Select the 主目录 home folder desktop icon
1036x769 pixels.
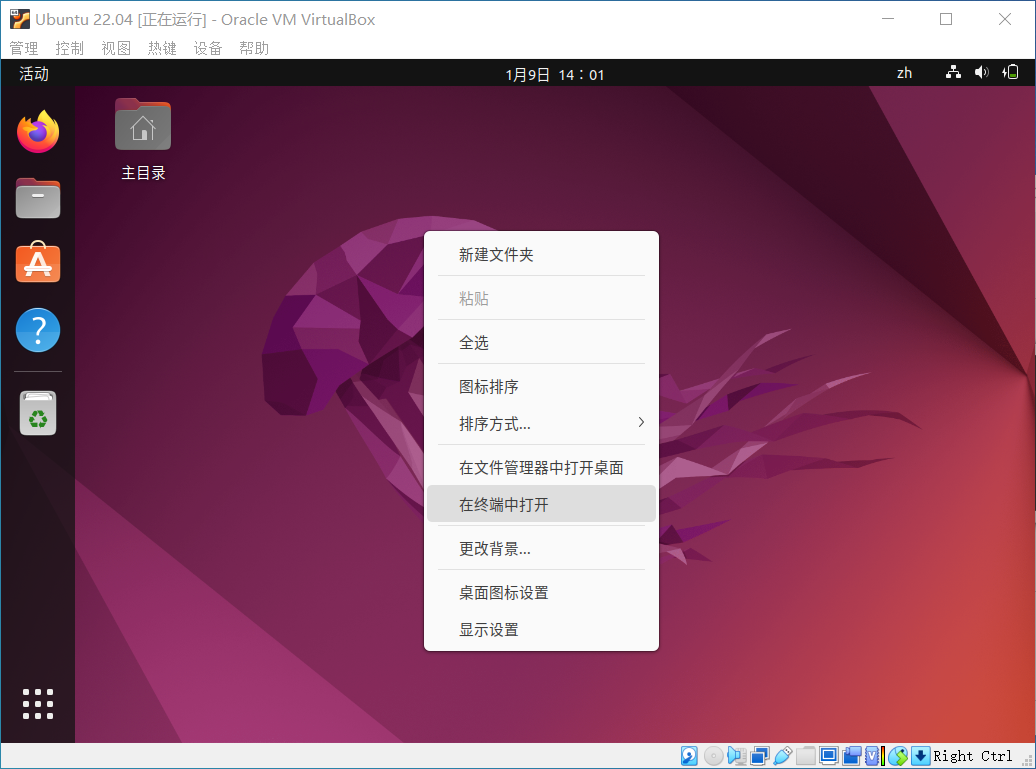143,140
